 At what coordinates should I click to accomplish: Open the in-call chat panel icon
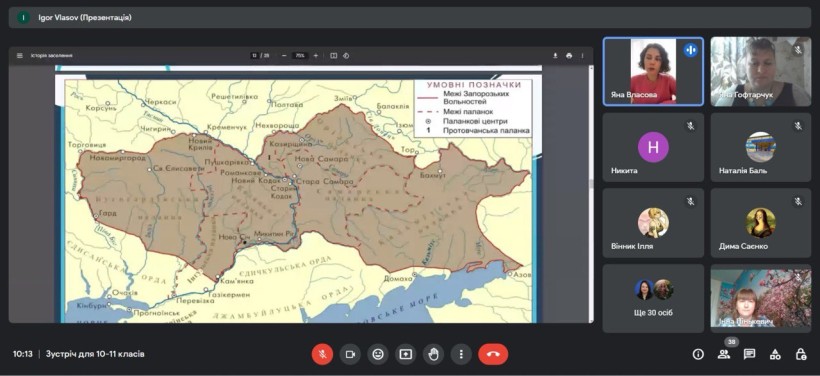(x=749, y=354)
